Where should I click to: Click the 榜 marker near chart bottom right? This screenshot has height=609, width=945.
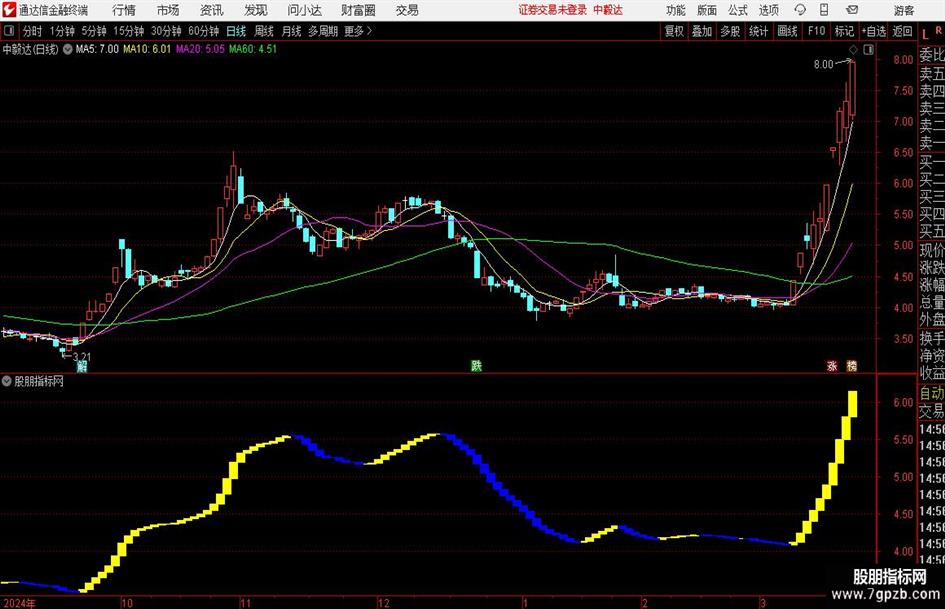point(852,366)
